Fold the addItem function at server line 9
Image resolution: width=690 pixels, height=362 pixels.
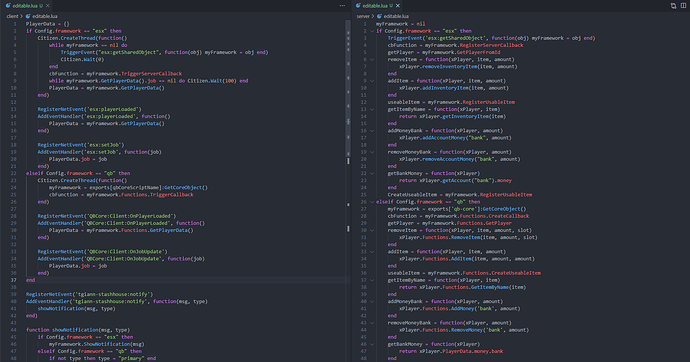tap(372, 81)
